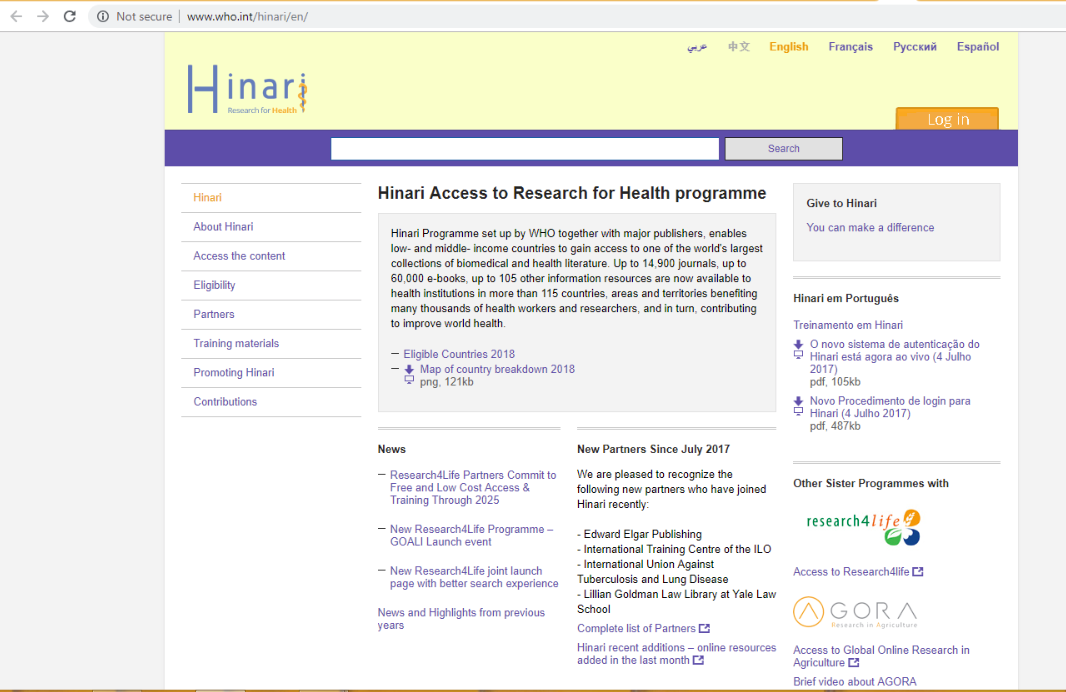Open Research4Life Partners Commit news link
This screenshot has height=692, width=1066.
tap(473, 487)
